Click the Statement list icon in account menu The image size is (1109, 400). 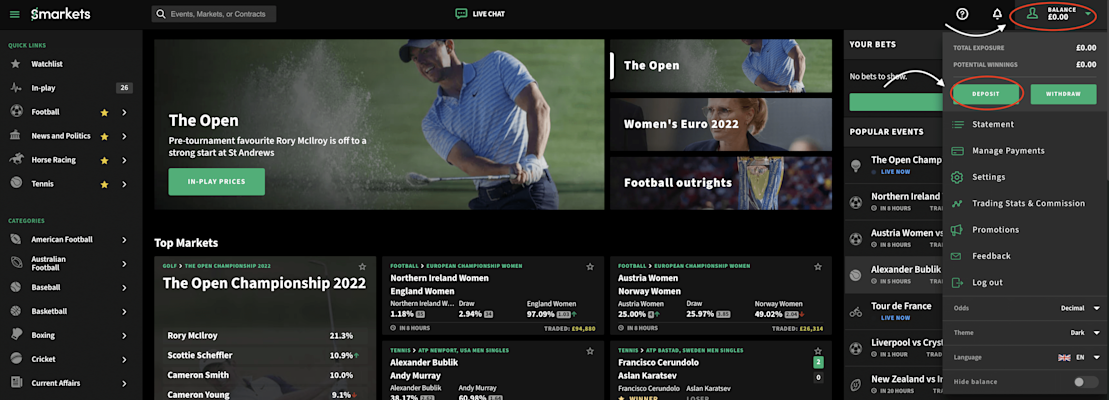958,124
